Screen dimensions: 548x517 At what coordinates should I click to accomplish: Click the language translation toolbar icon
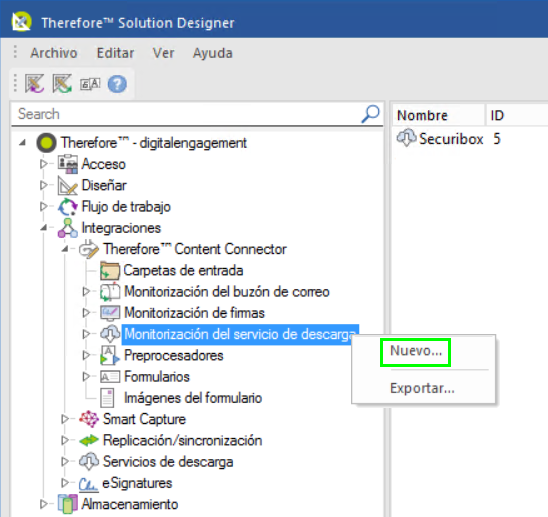[x=90, y=84]
